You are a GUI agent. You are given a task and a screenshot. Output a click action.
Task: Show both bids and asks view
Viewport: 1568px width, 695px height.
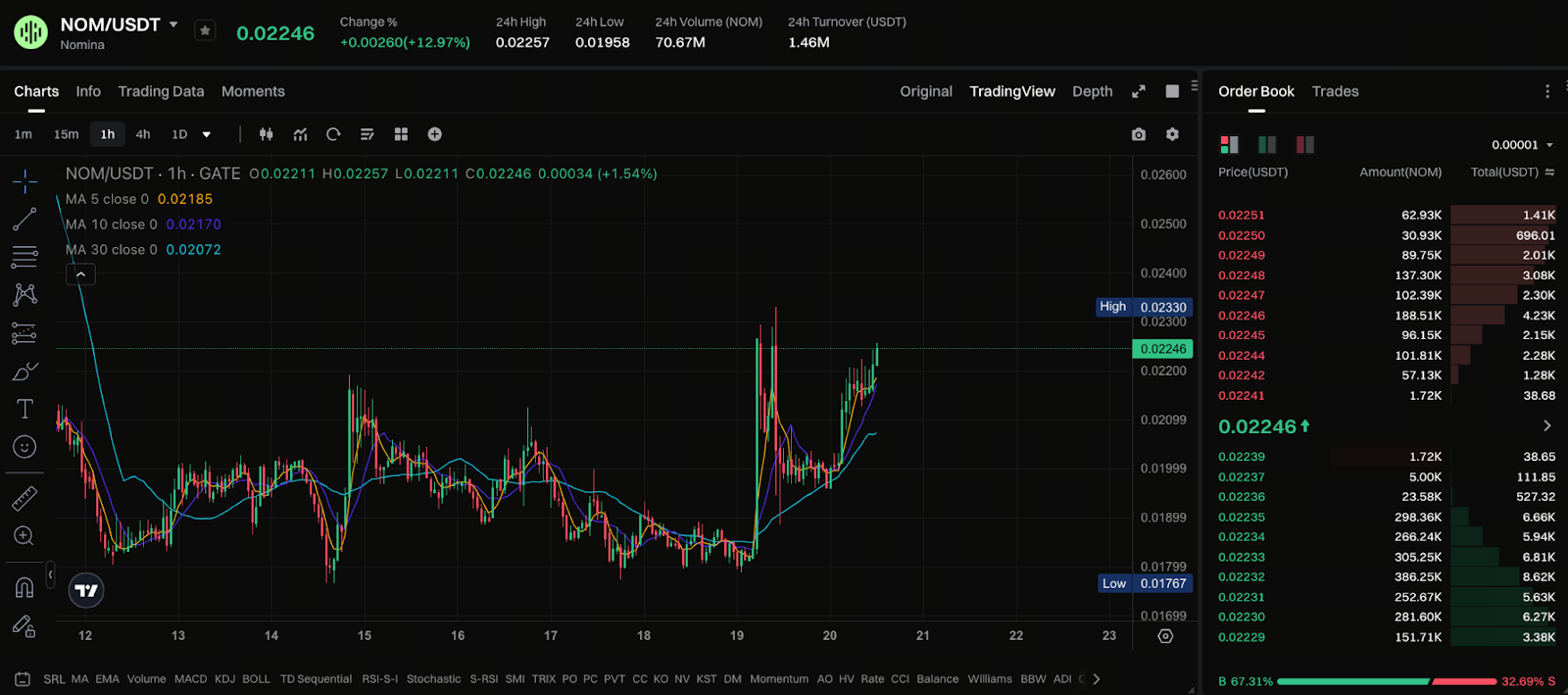click(1229, 145)
